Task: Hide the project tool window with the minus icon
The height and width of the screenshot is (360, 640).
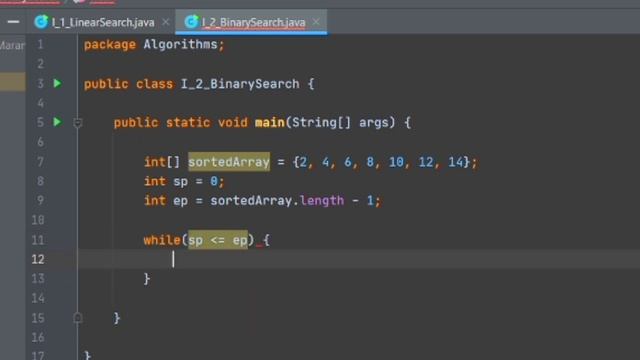Action: (13, 22)
